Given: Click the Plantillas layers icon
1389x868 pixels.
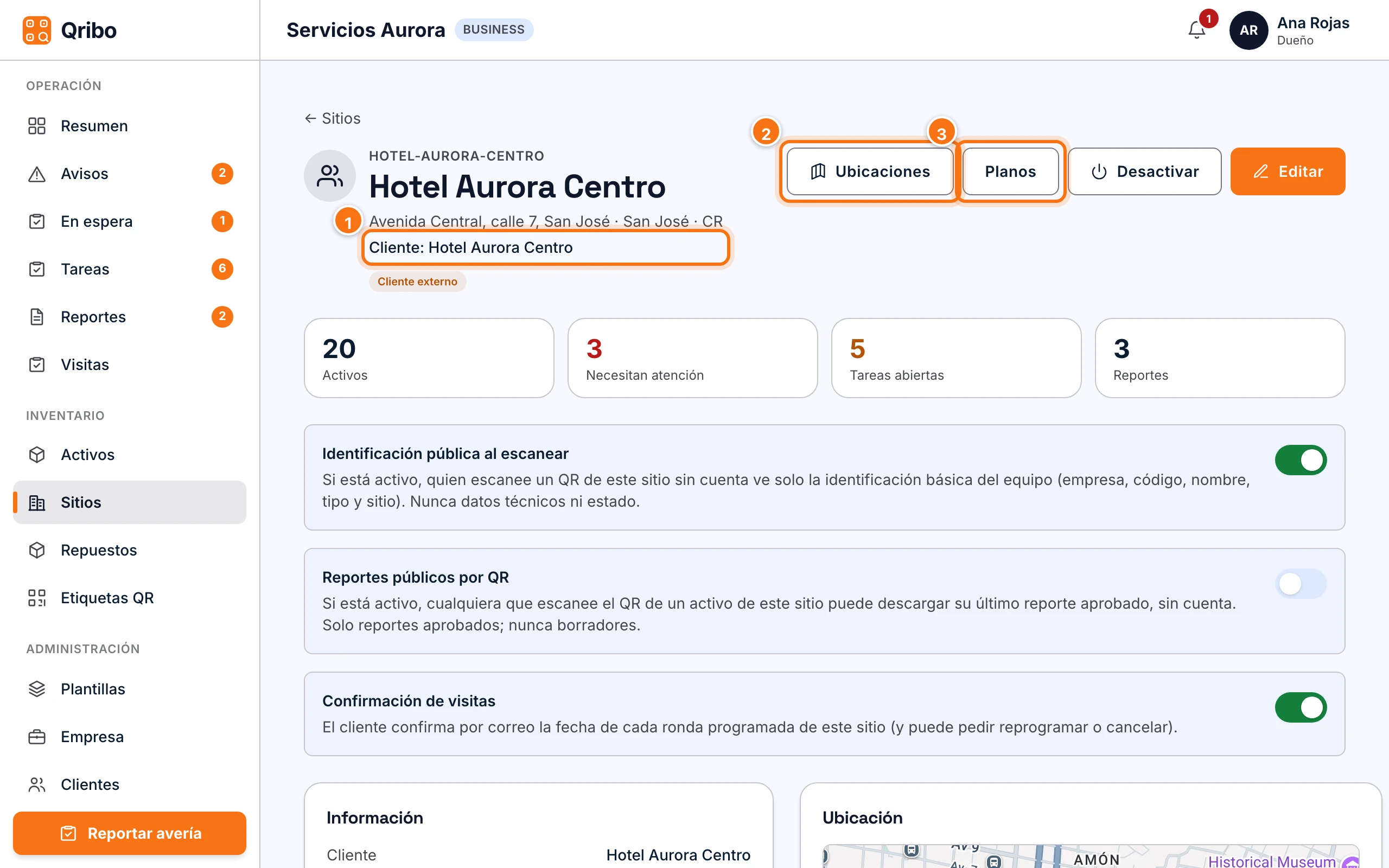Looking at the screenshot, I should (x=37, y=689).
